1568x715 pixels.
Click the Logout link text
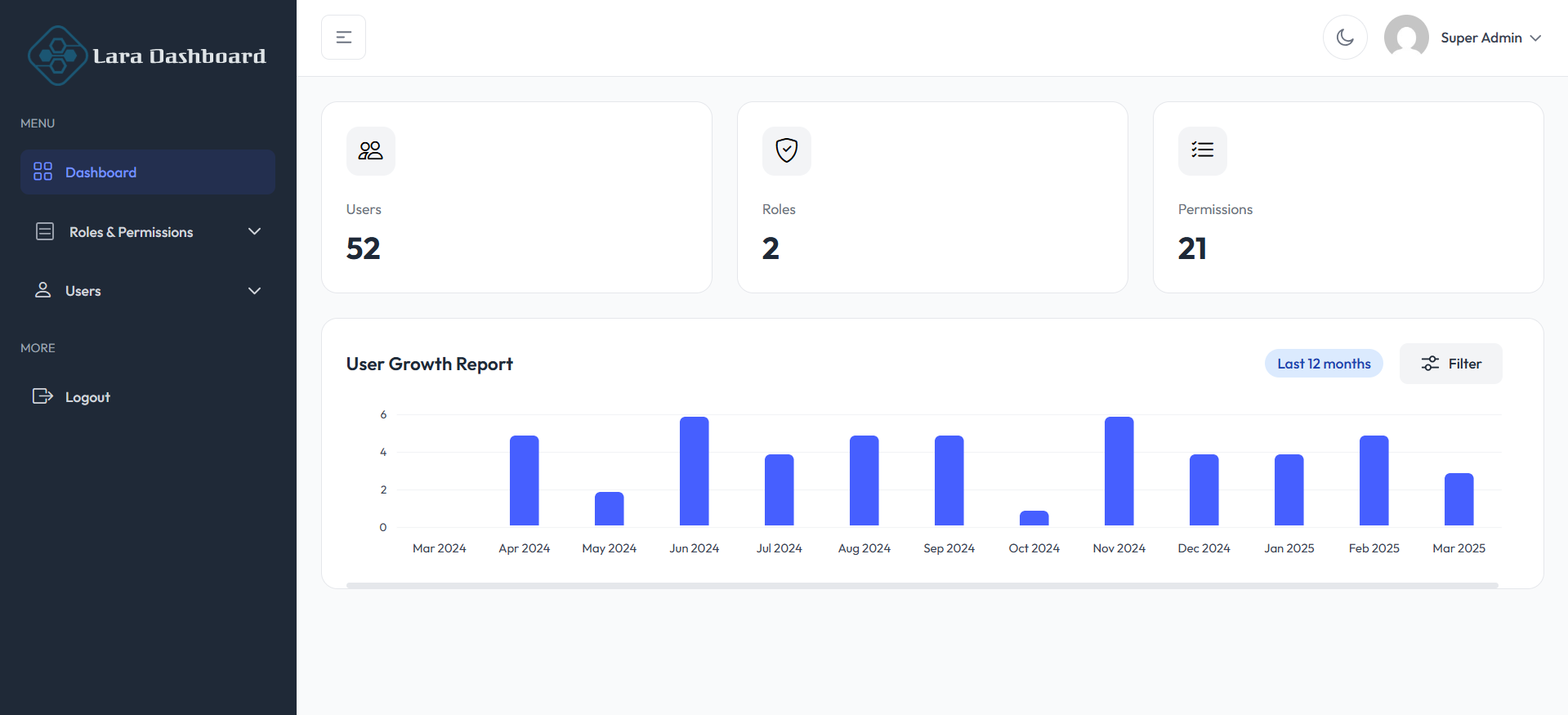(87, 397)
